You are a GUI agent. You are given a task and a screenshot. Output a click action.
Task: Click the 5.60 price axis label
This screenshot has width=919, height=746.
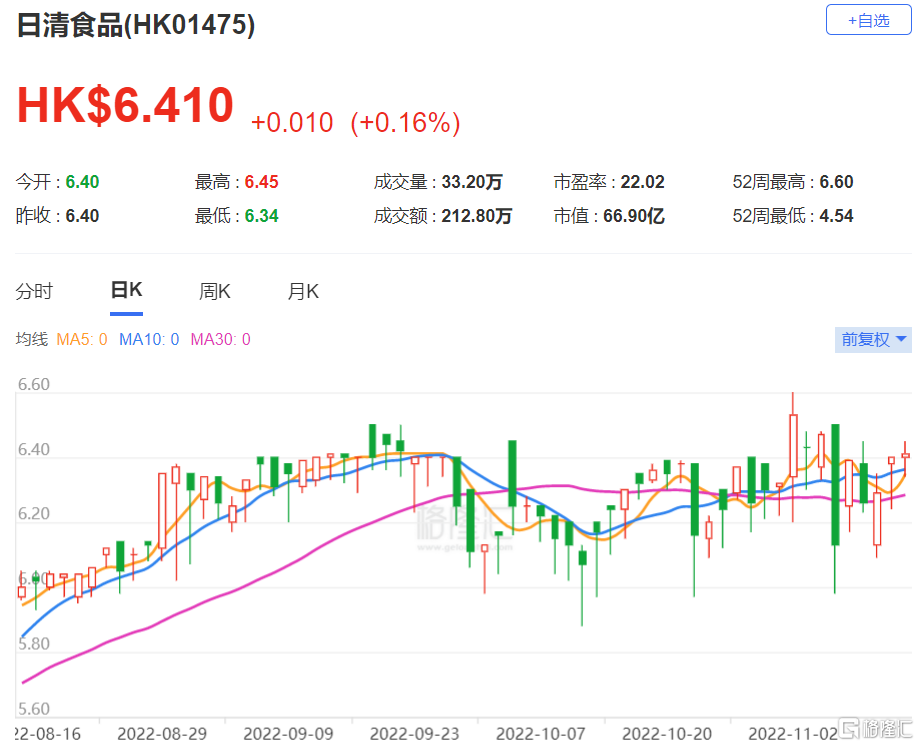[x=33, y=709]
